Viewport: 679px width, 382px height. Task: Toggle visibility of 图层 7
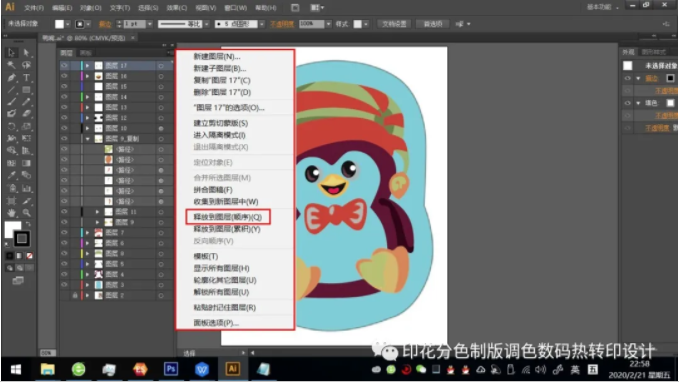pos(64,233)
